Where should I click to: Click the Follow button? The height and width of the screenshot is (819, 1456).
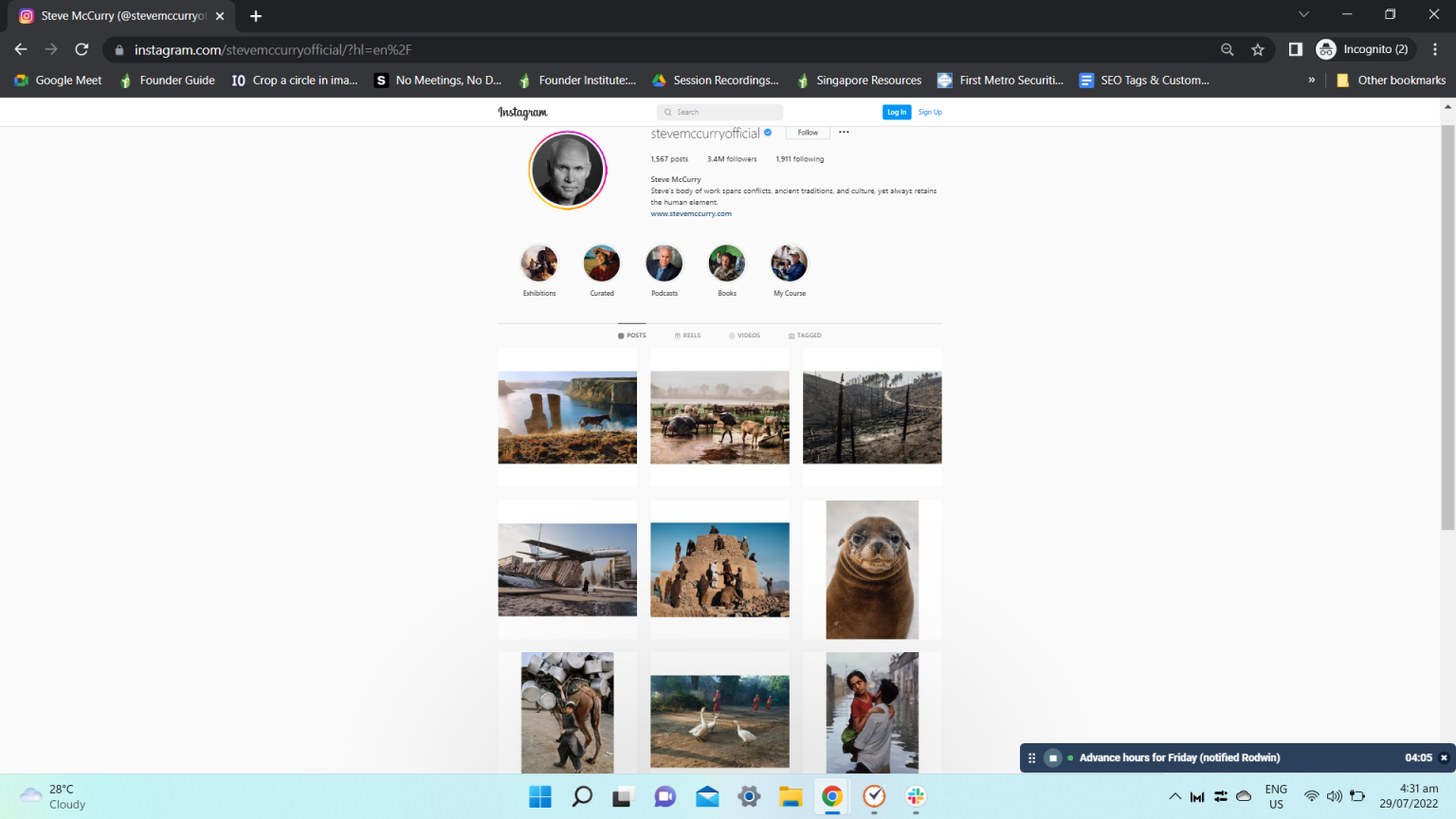(808, 133)
